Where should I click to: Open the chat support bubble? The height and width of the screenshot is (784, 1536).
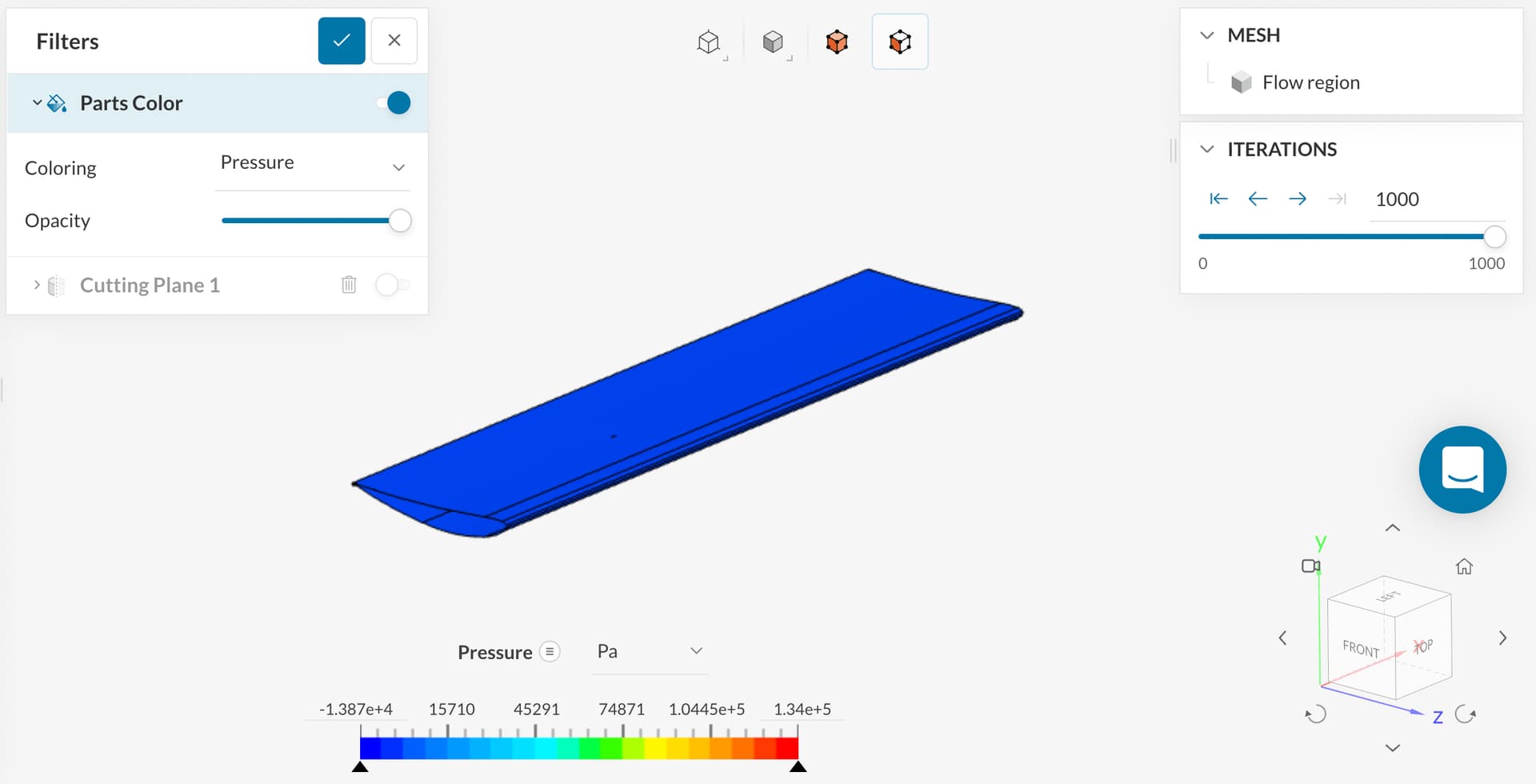[1462, 470]
